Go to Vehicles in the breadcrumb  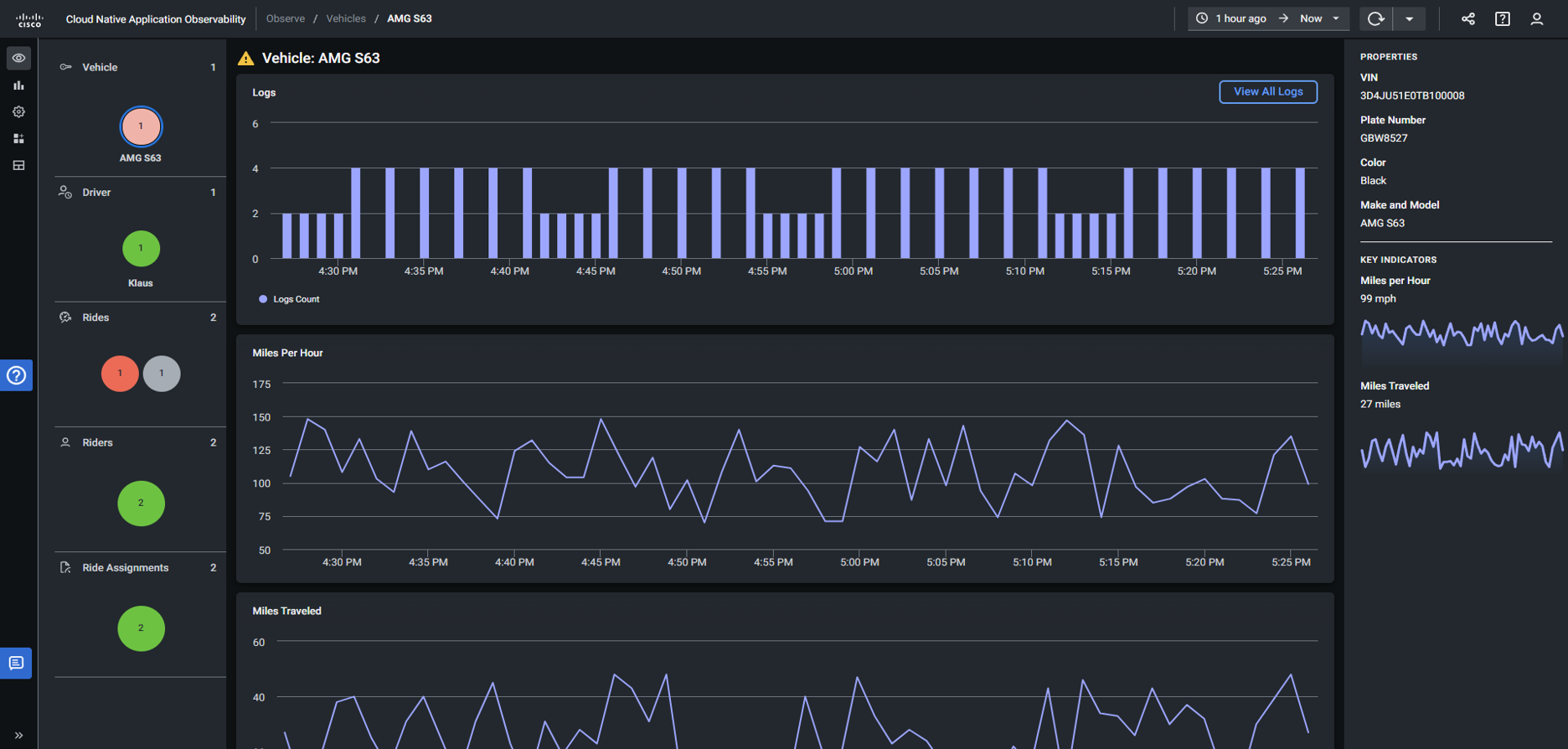click(346, 18)
